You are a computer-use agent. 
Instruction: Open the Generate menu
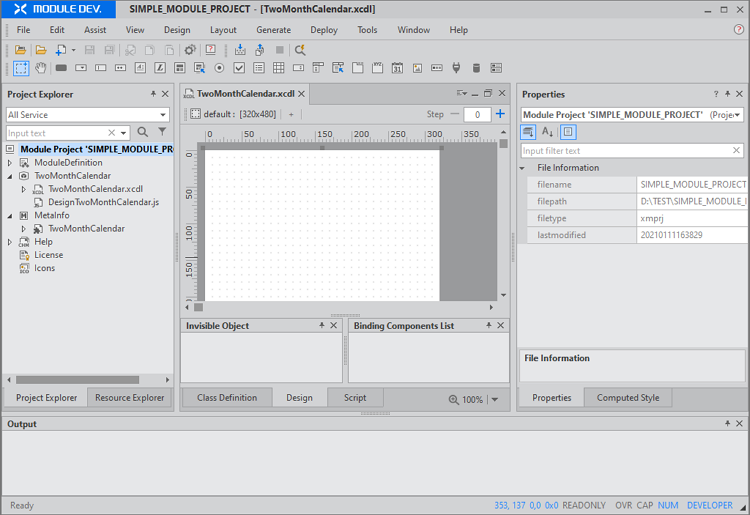tap(273, 30)
